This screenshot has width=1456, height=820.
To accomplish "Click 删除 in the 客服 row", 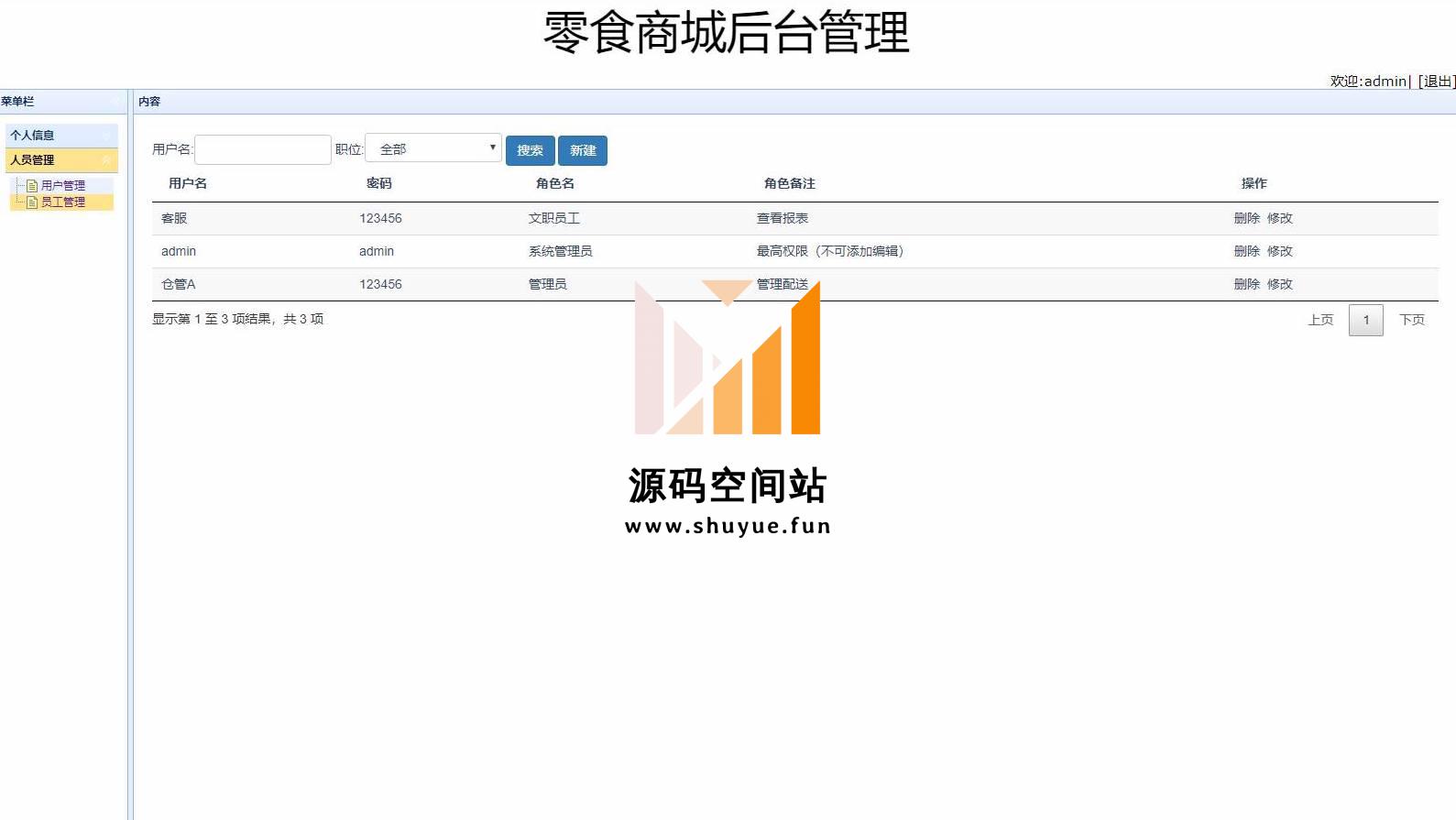I will pos(1246,218).
